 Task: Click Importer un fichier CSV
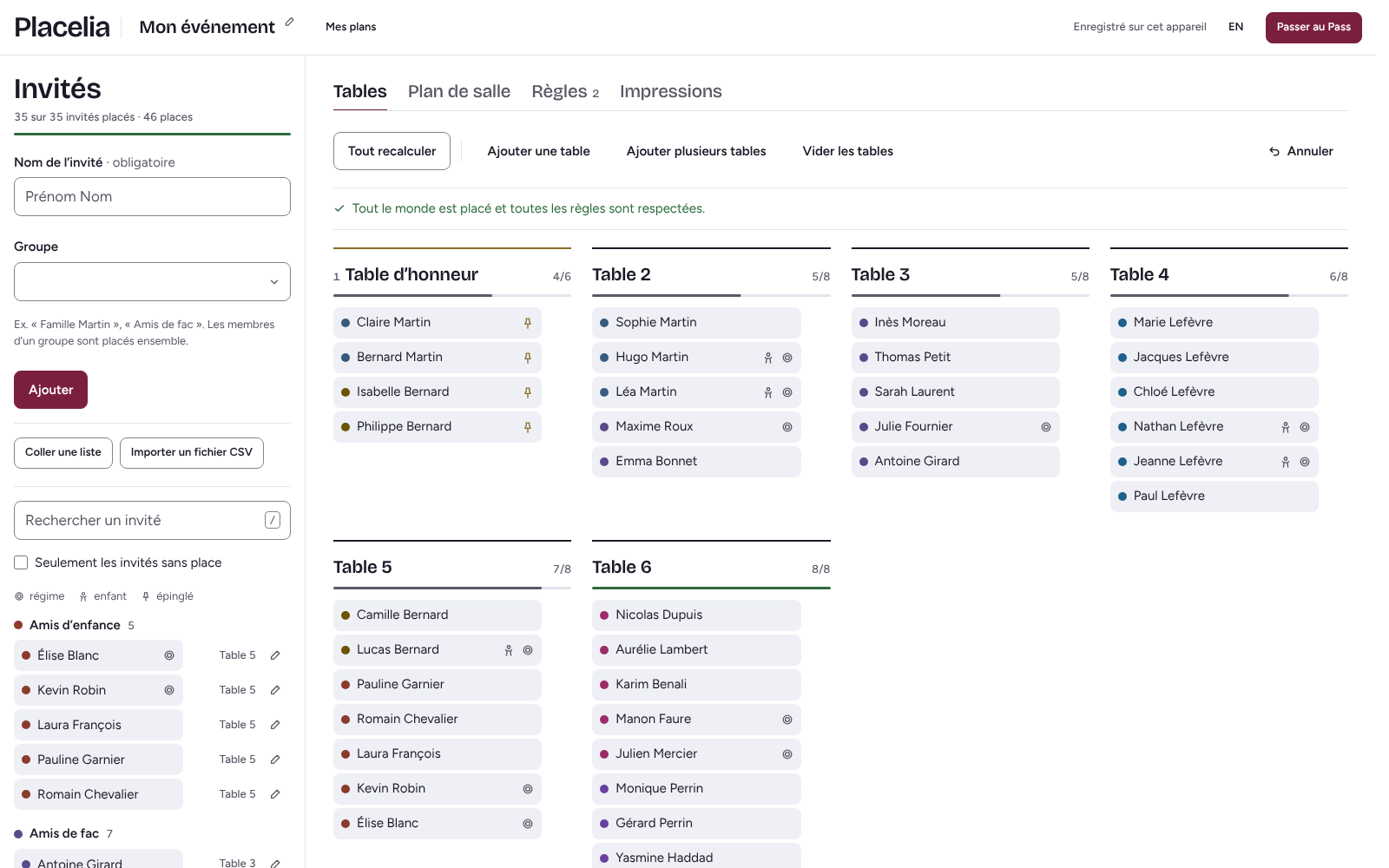point(192,452)
